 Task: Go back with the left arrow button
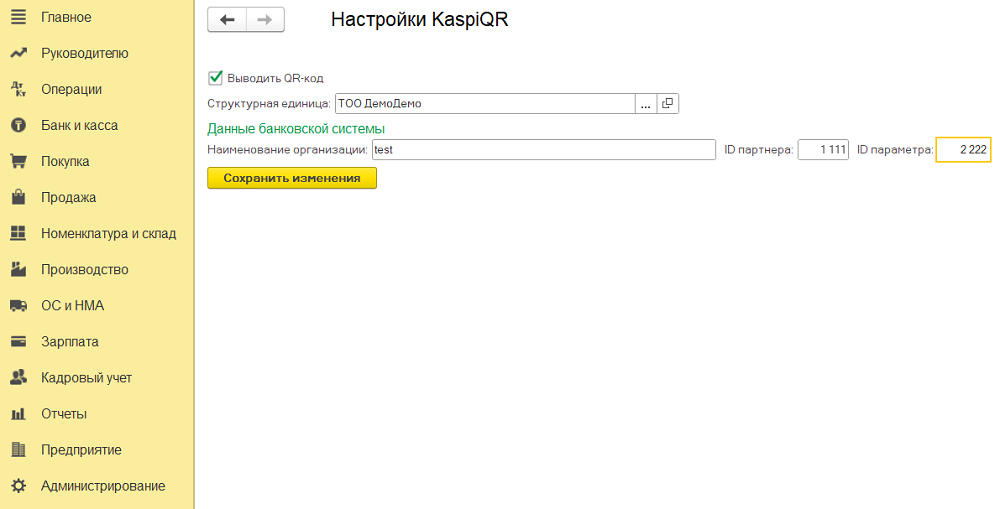pyautogui.click(x=227, y=20)
